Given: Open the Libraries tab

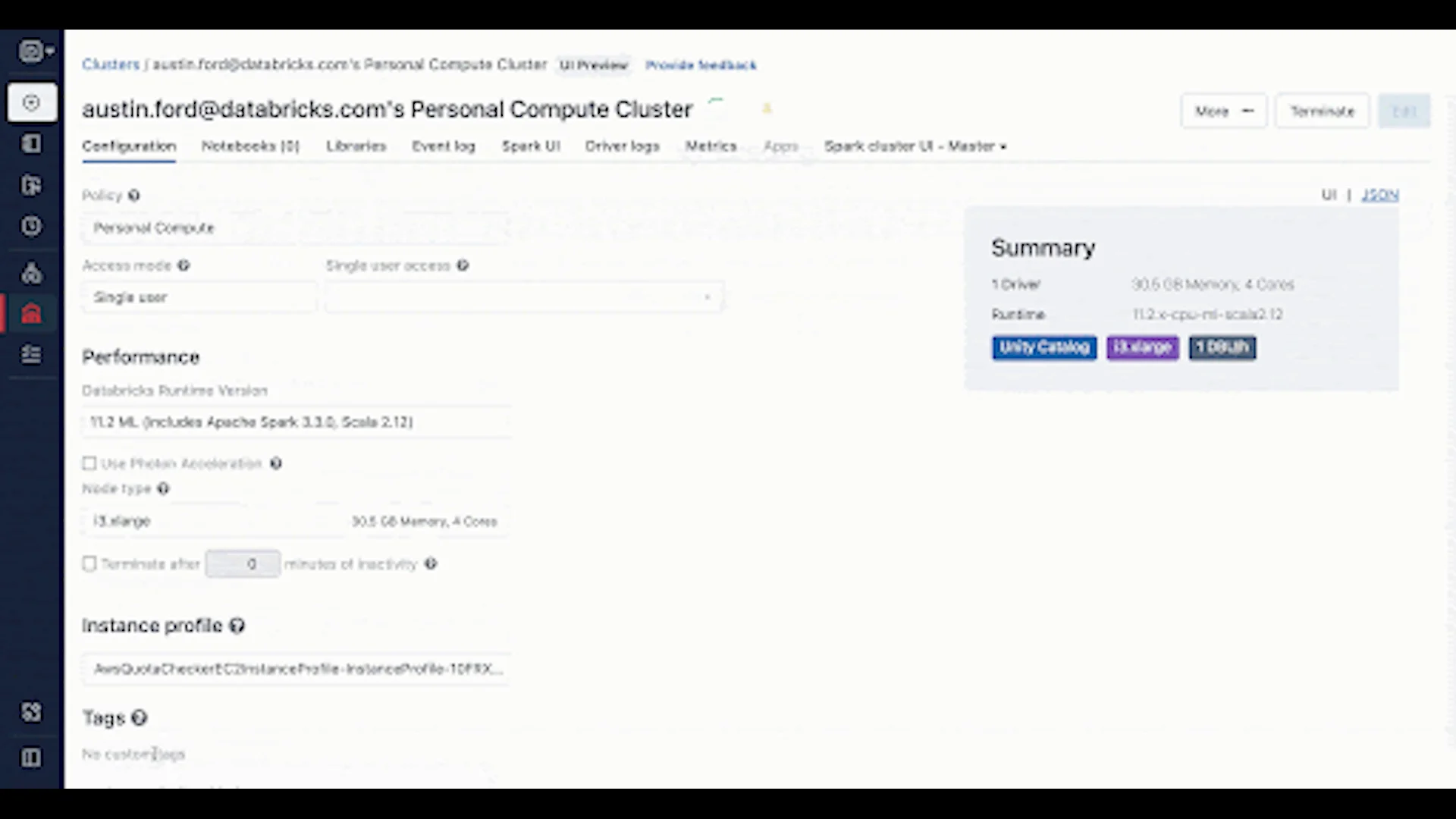Looking at the screenshot, I should pos(356,146).
